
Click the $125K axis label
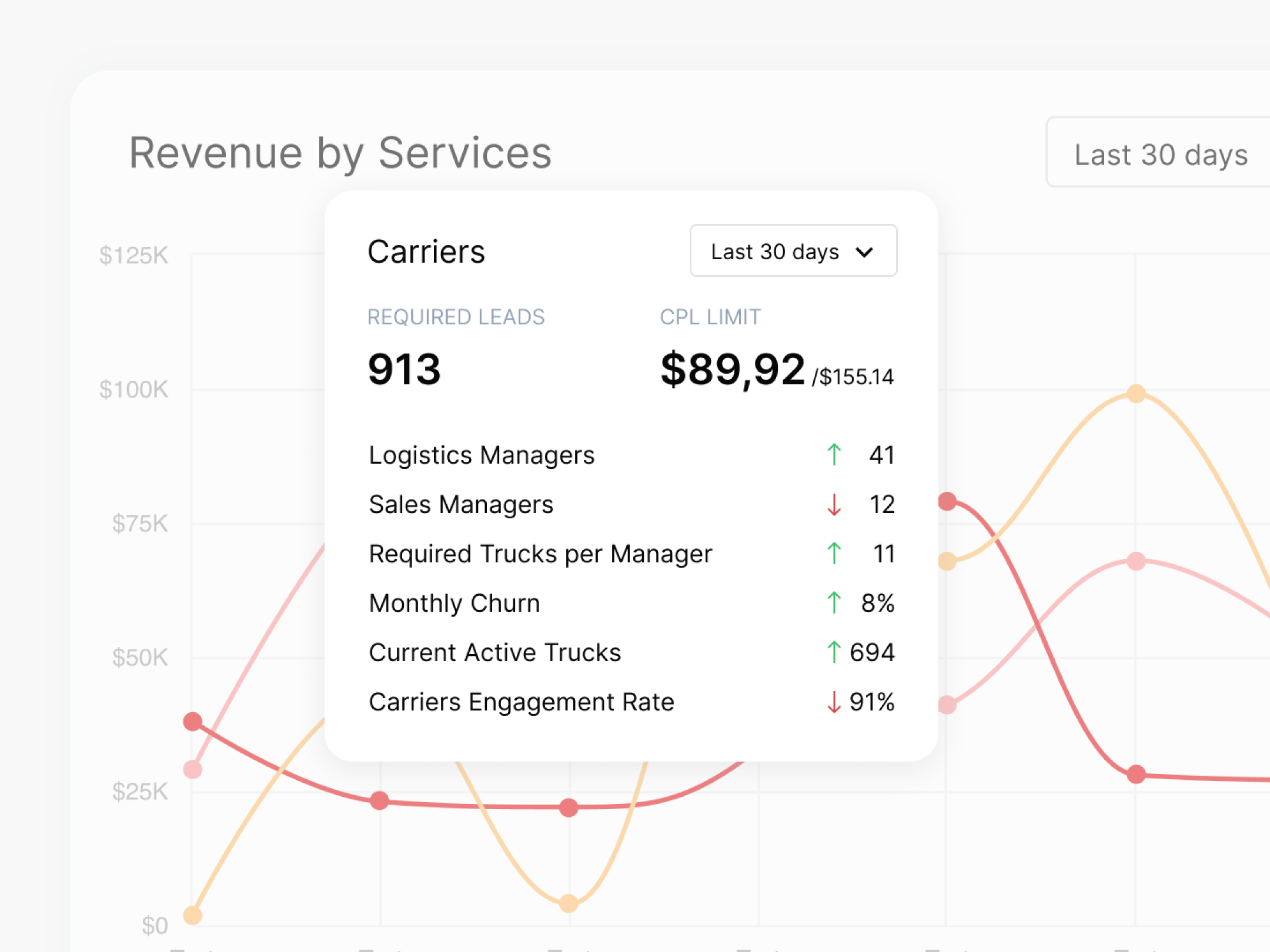click(134, 256)
